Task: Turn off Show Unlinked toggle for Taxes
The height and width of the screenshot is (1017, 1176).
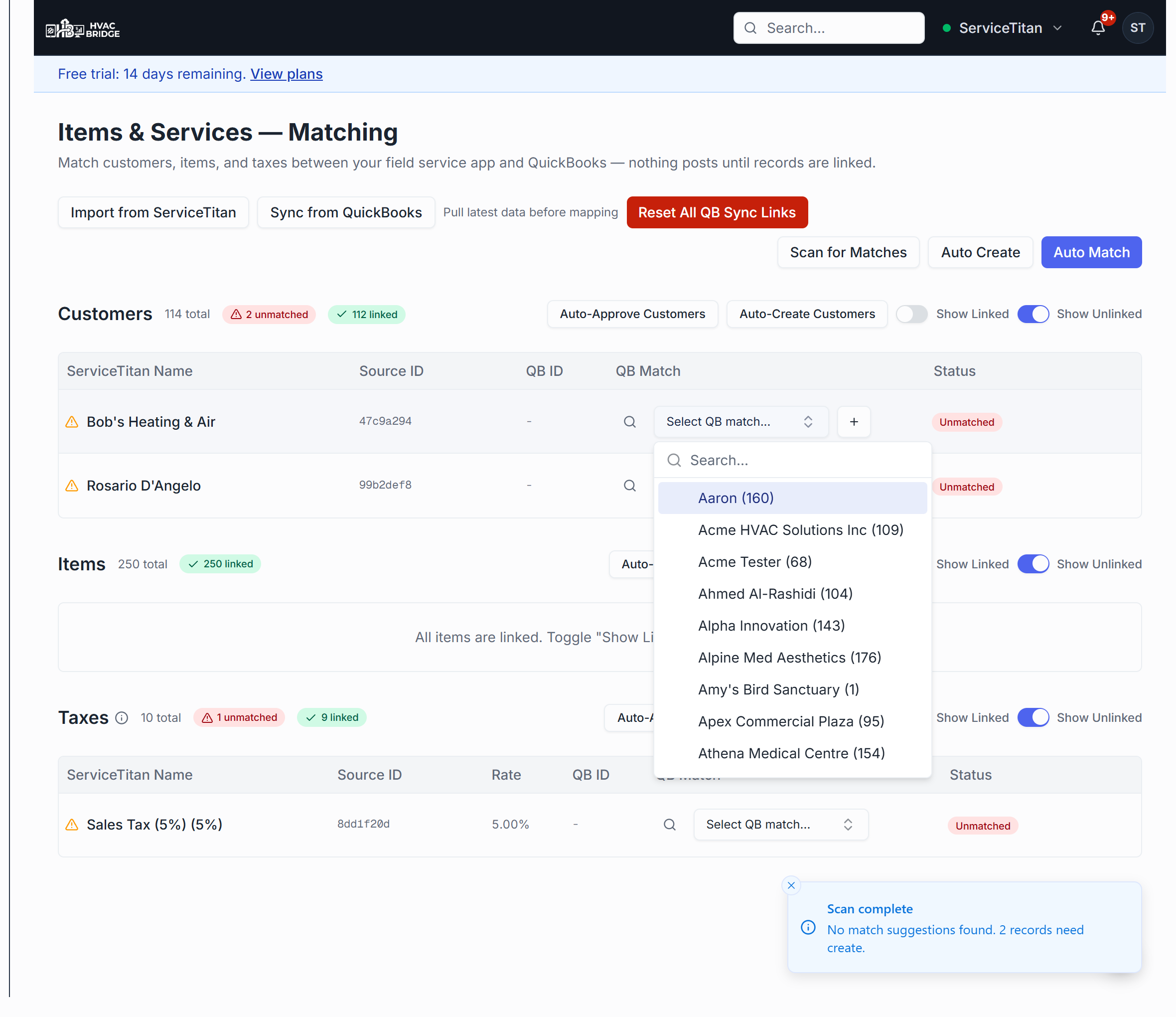Action: (1033, 718)
